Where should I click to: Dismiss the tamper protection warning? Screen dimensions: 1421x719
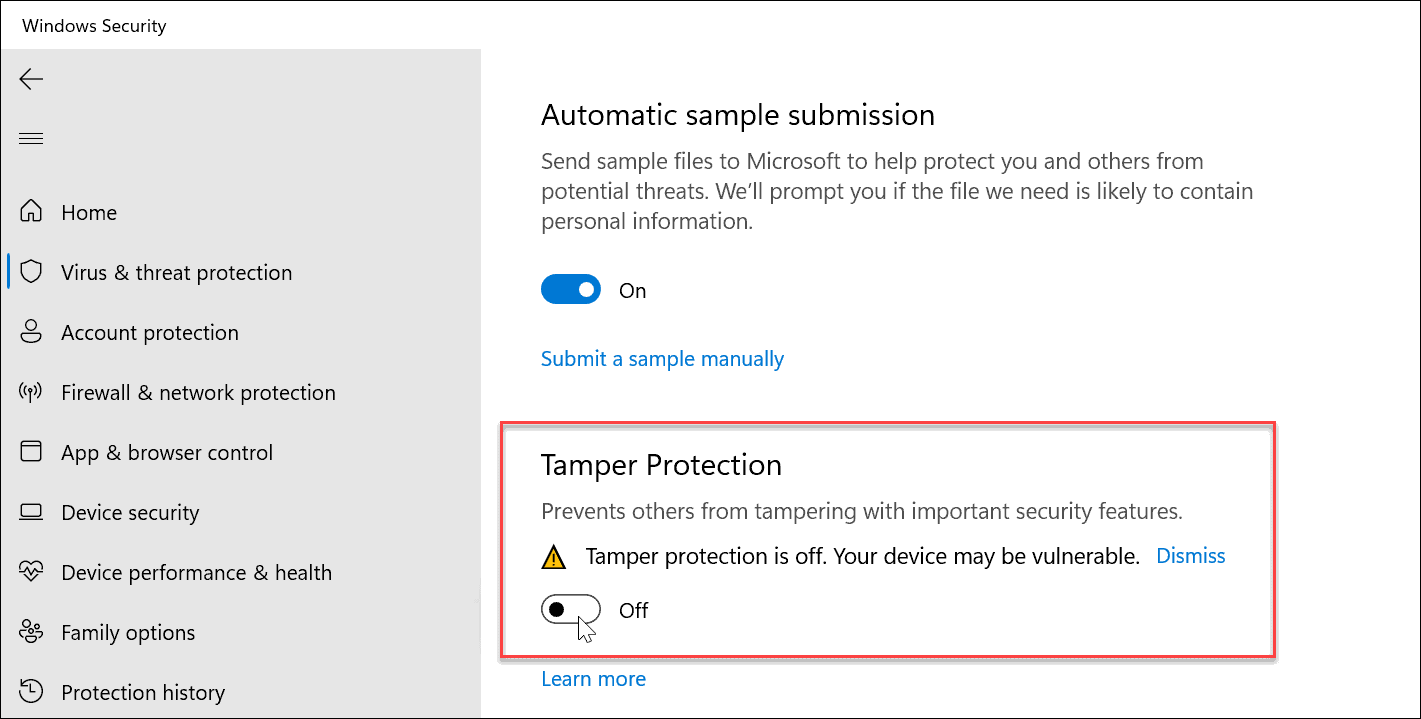1190,555
